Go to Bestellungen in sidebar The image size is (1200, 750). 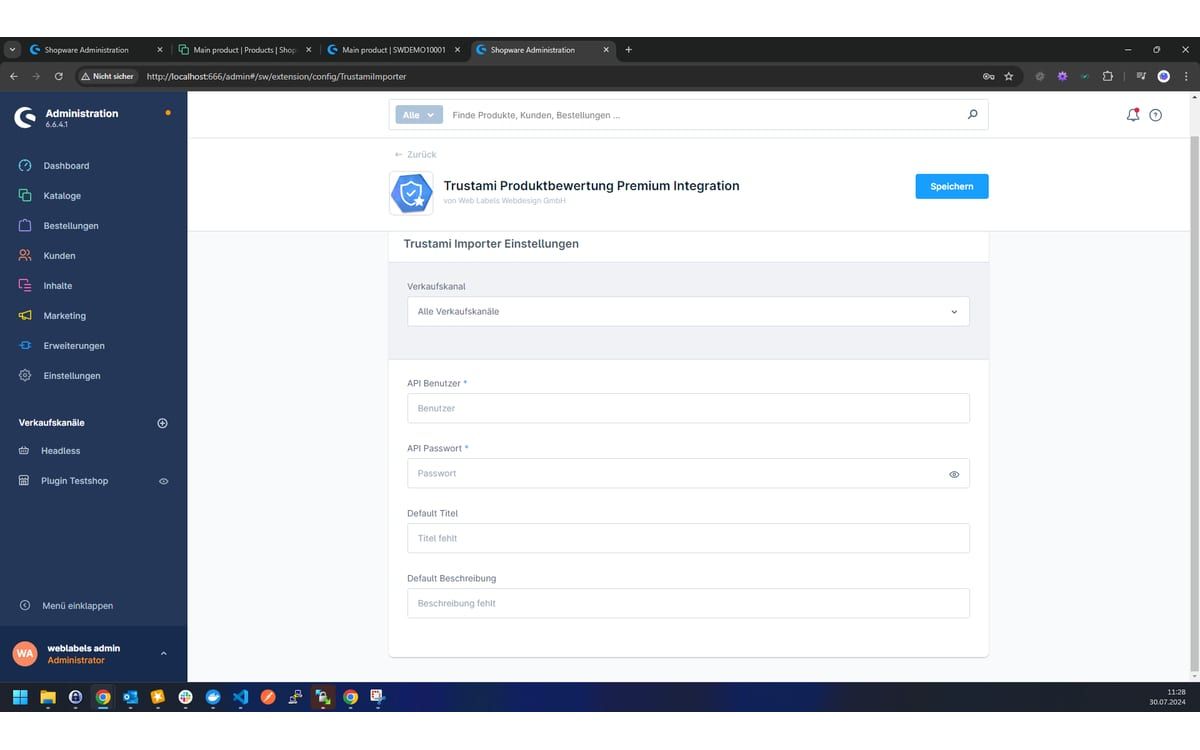pos(71,226)
